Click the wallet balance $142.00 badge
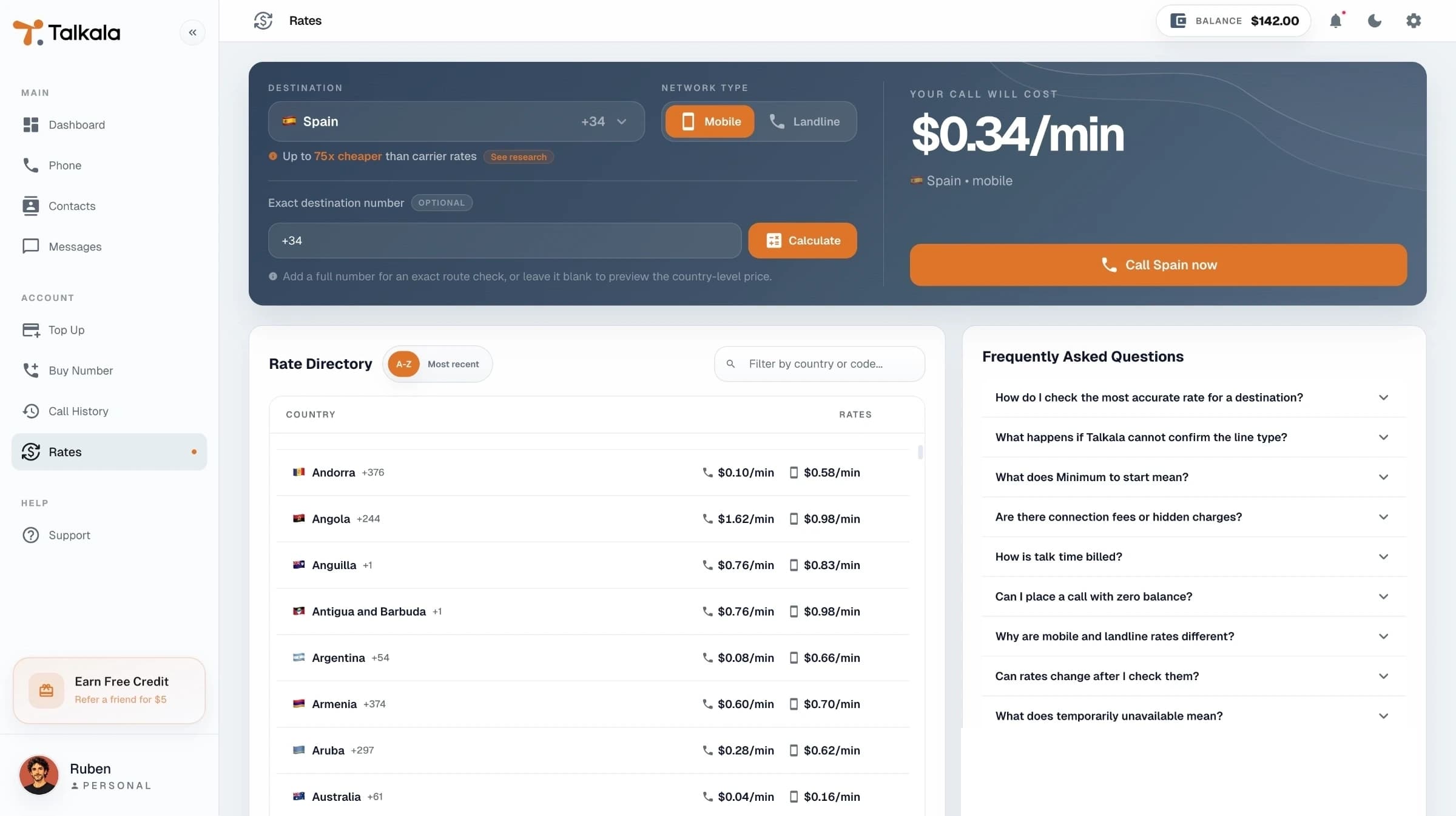Screen dimensions: 1456x816 (x=1233, y=21)
